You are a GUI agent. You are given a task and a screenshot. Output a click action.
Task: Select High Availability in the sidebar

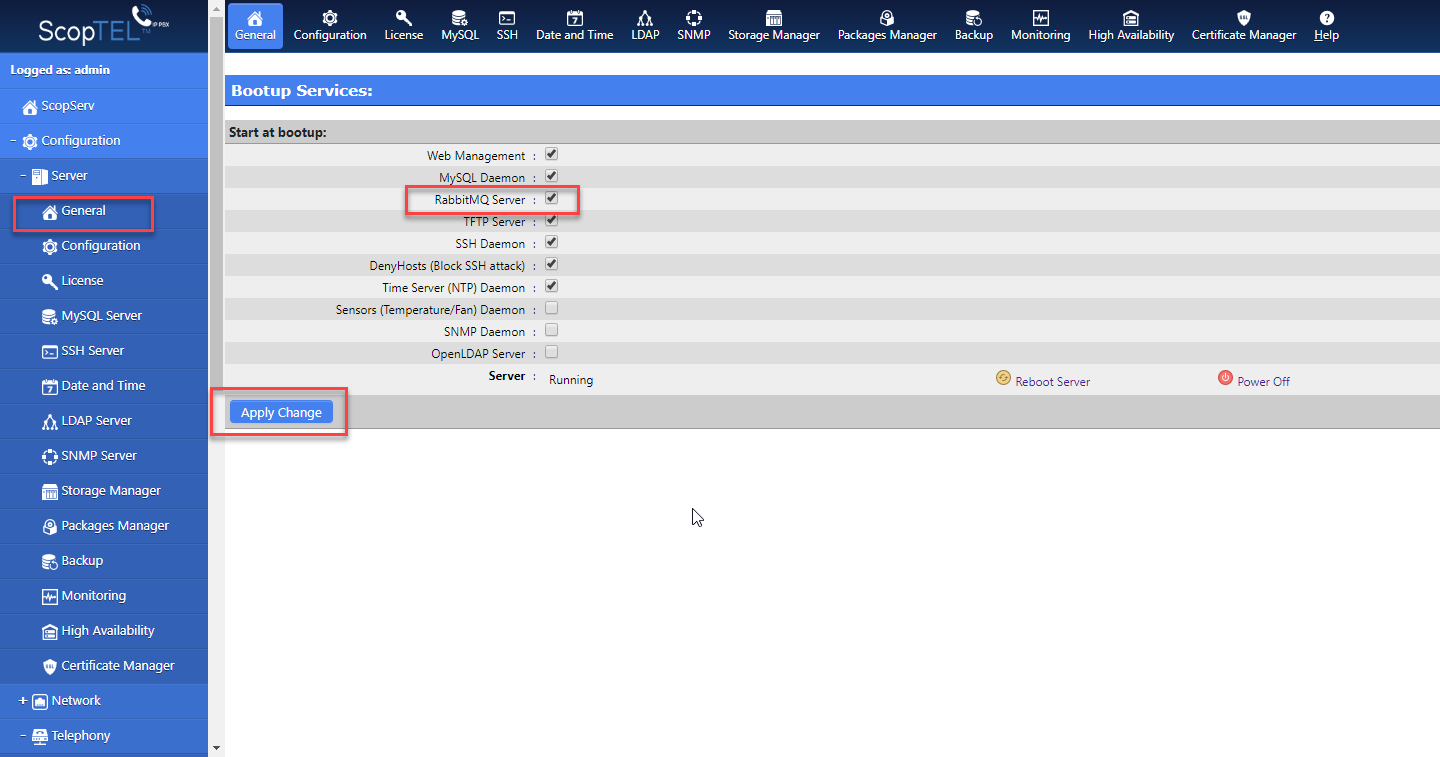[x=104, y=631]
